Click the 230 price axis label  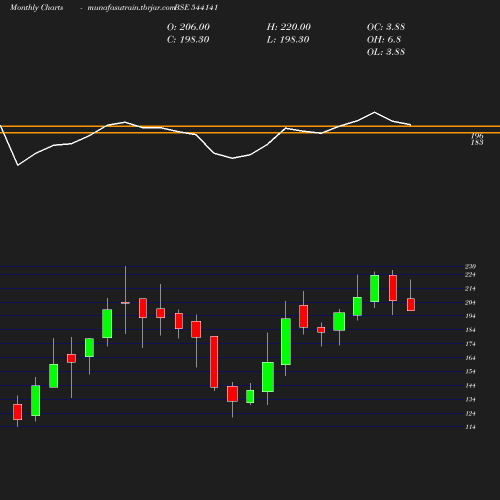(470, 266)
